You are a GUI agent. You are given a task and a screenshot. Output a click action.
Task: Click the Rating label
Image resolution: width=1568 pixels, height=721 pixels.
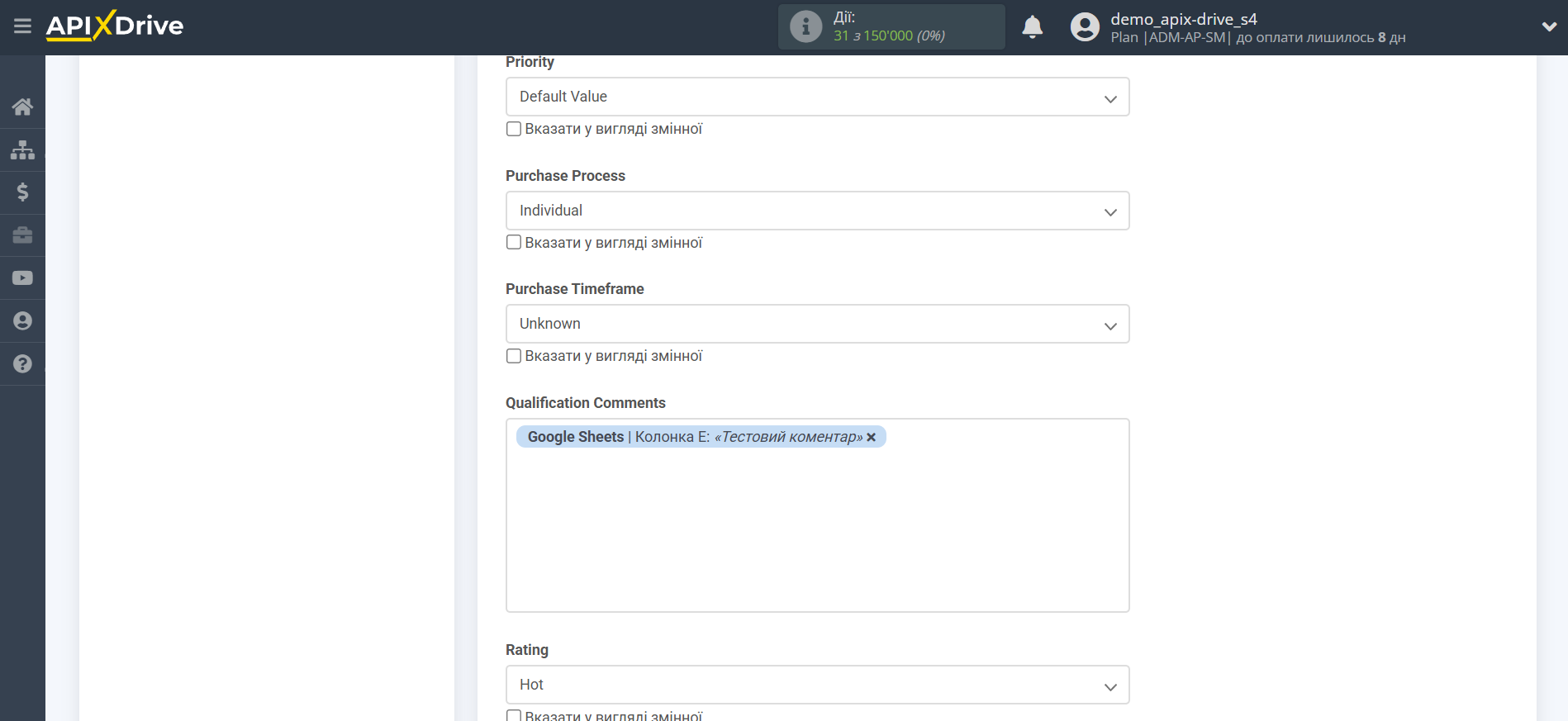click(x=526, y=650)
